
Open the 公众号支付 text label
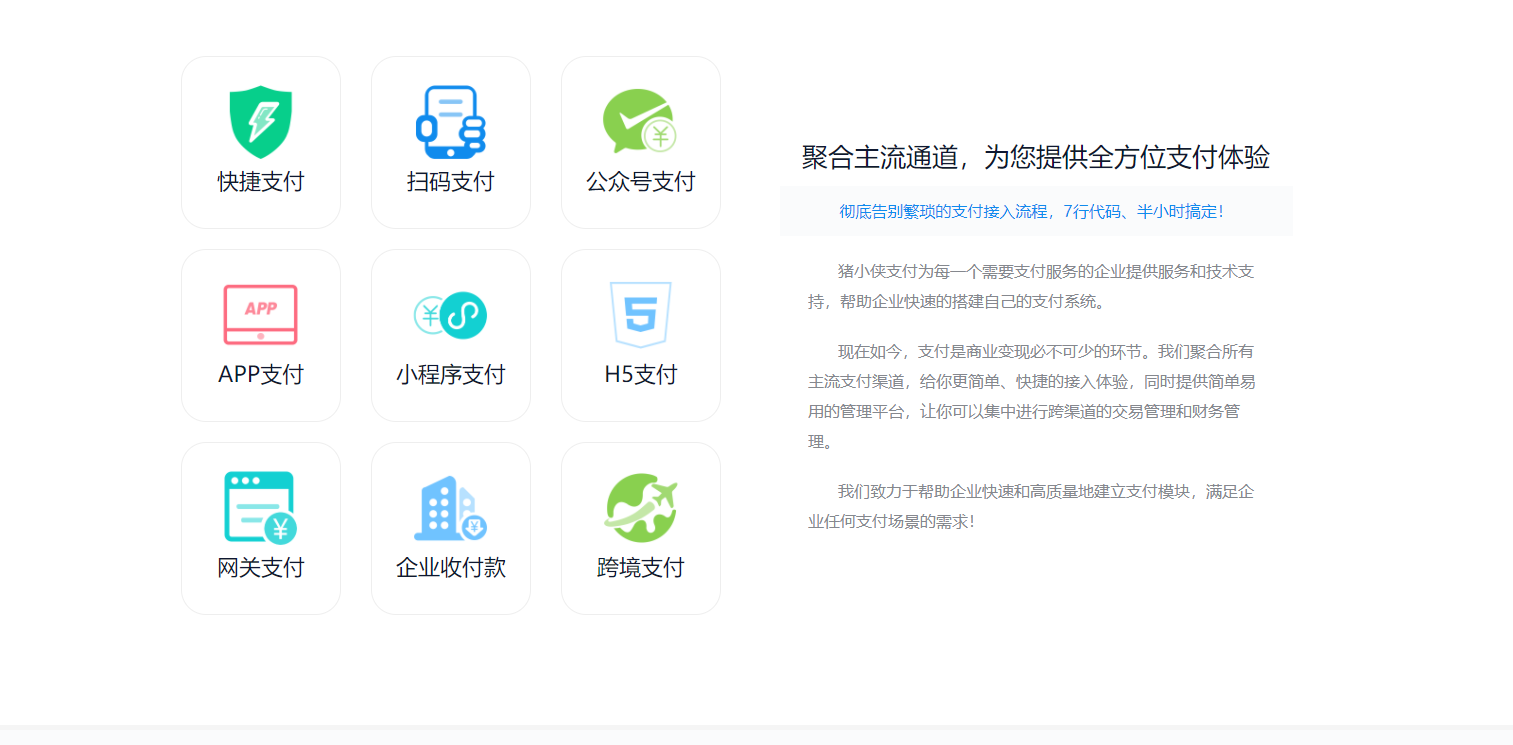[640, 182]
